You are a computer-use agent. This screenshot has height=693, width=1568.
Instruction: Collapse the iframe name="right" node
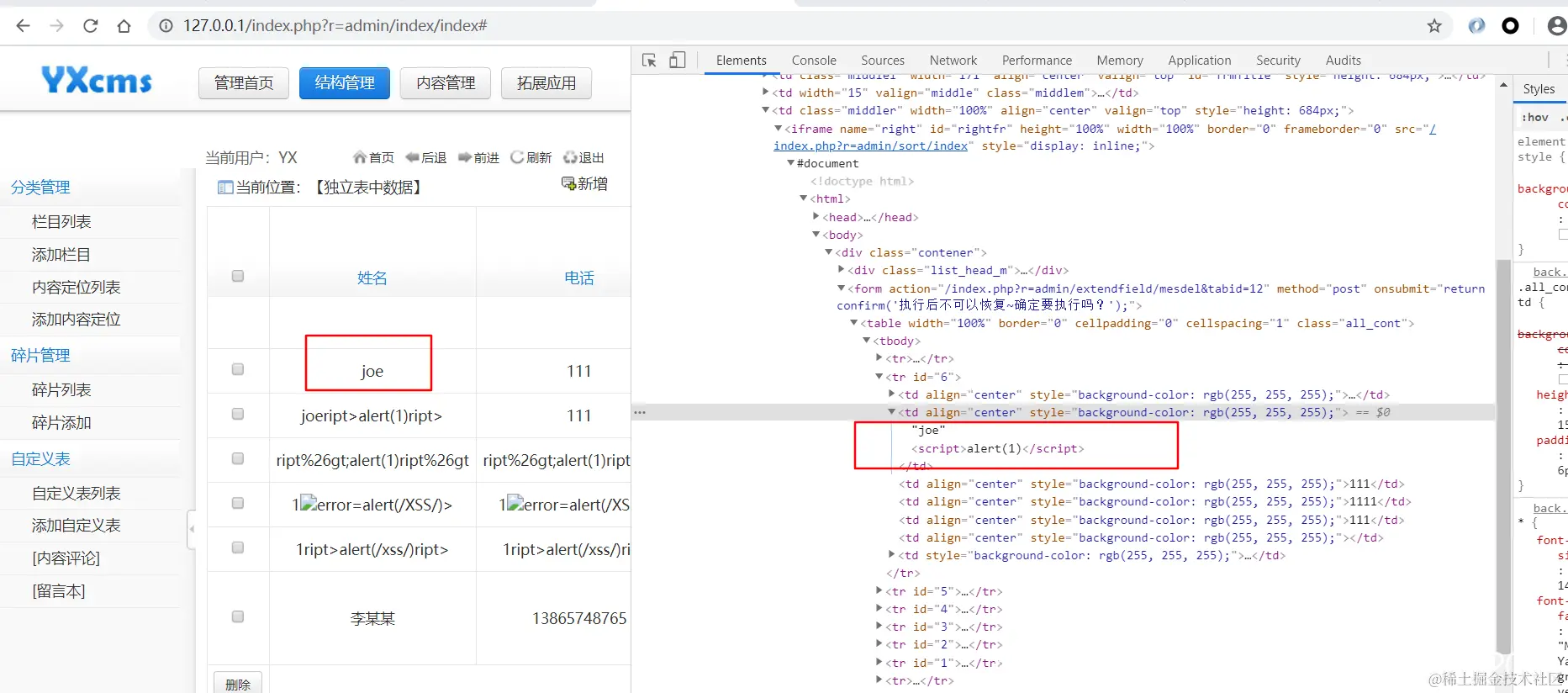click(x=779, y=129)
